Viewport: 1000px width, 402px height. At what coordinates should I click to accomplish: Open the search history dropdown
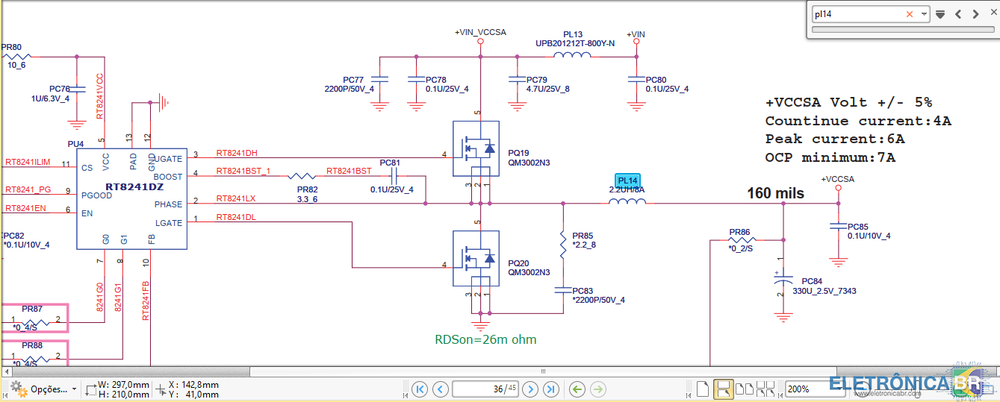tap(924, 14)
